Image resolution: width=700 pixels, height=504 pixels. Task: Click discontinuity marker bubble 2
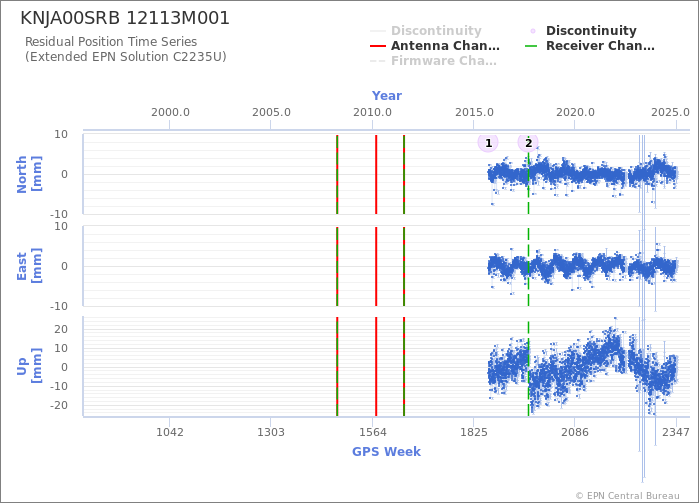coord(528,143)
